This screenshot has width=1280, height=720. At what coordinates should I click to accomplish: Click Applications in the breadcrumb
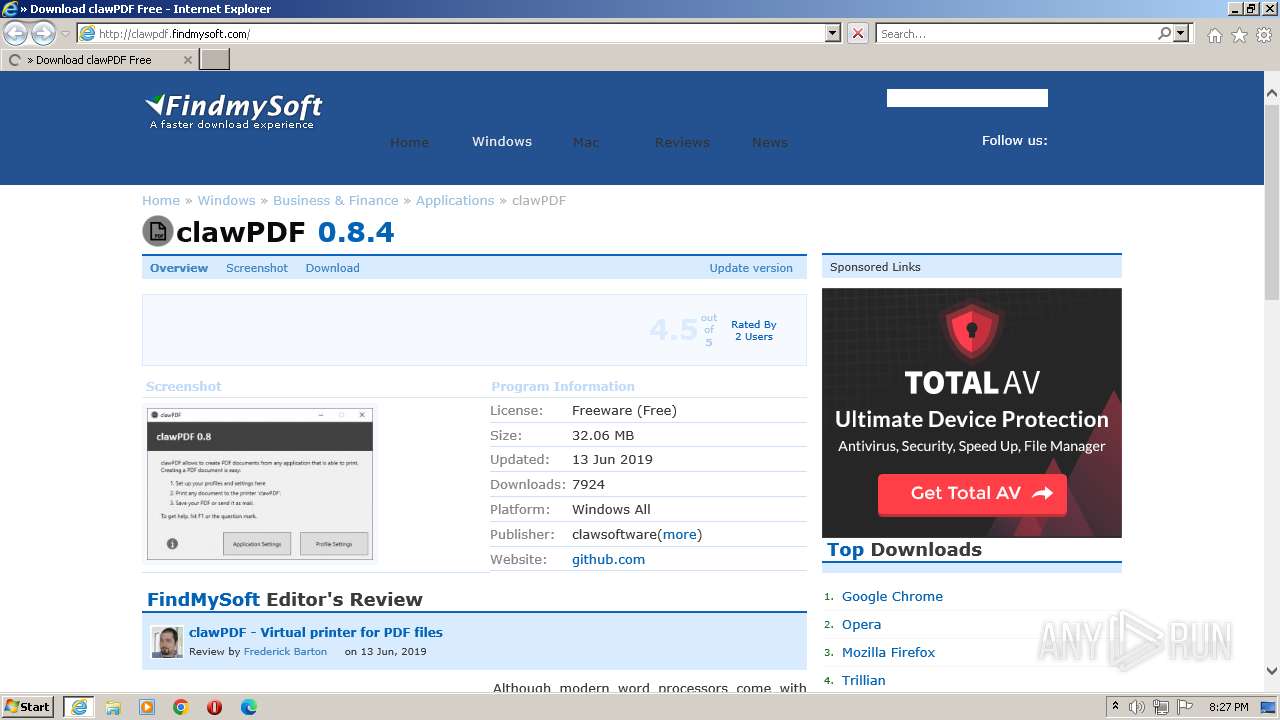(x=455, y=200)
